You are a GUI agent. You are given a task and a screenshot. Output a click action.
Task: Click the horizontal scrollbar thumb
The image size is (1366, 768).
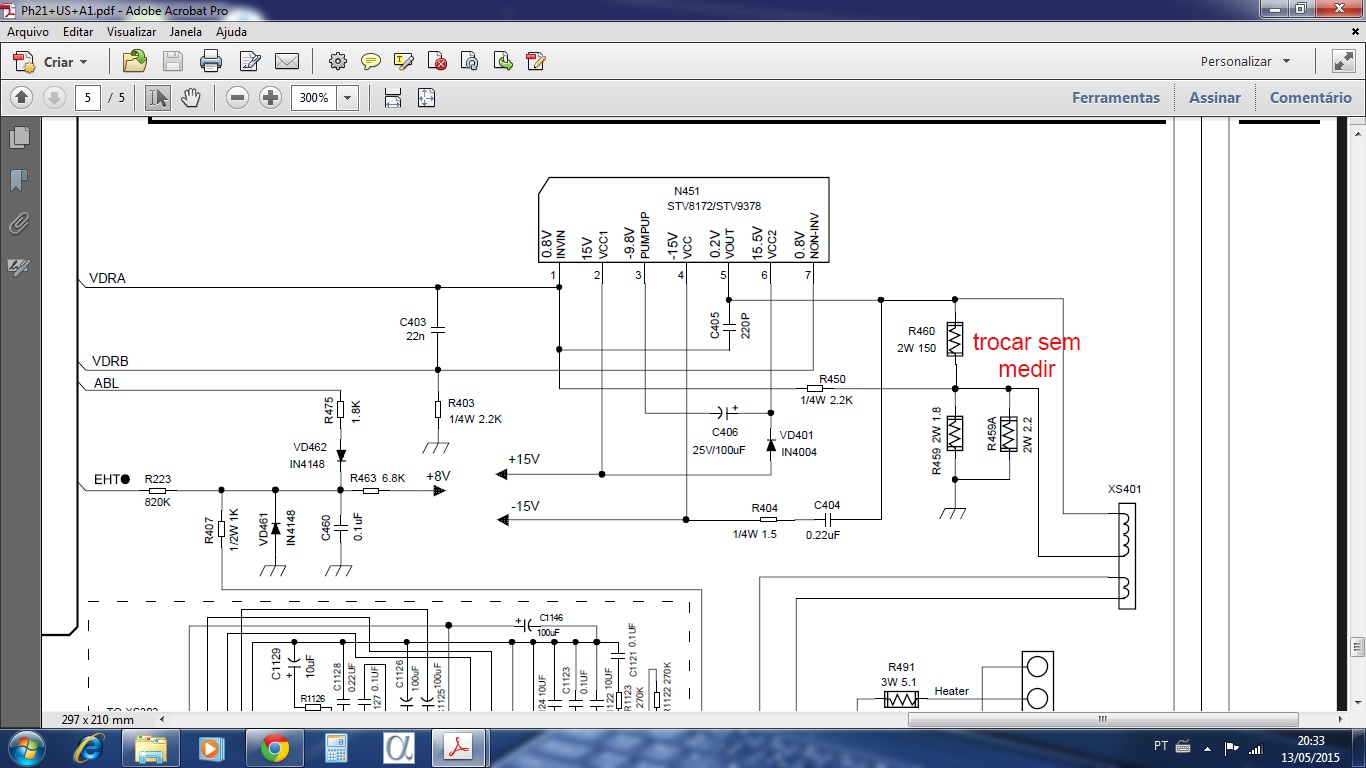click(1102, 719)
